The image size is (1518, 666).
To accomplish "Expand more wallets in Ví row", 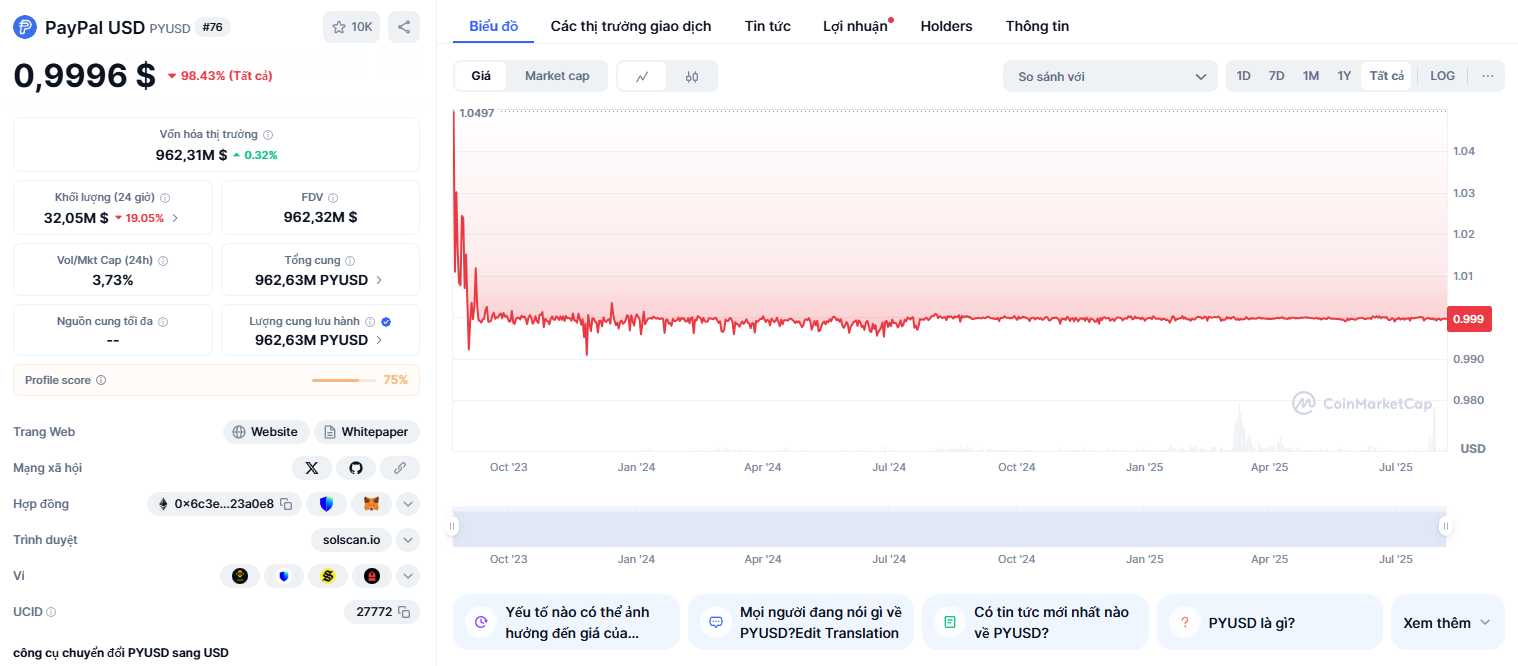I will 408,576.
